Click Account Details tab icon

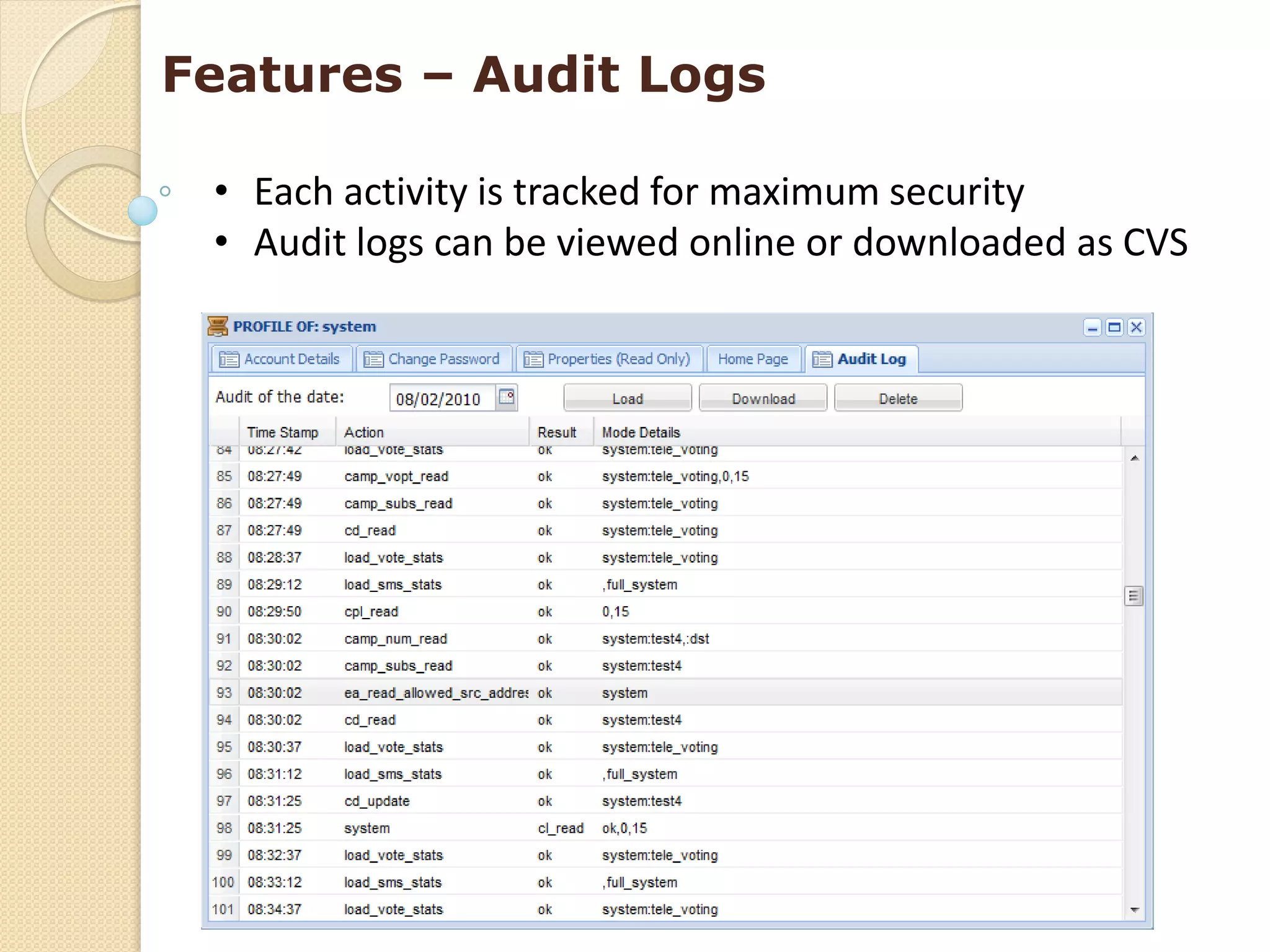pyautogui.click(x=229, y=359)
